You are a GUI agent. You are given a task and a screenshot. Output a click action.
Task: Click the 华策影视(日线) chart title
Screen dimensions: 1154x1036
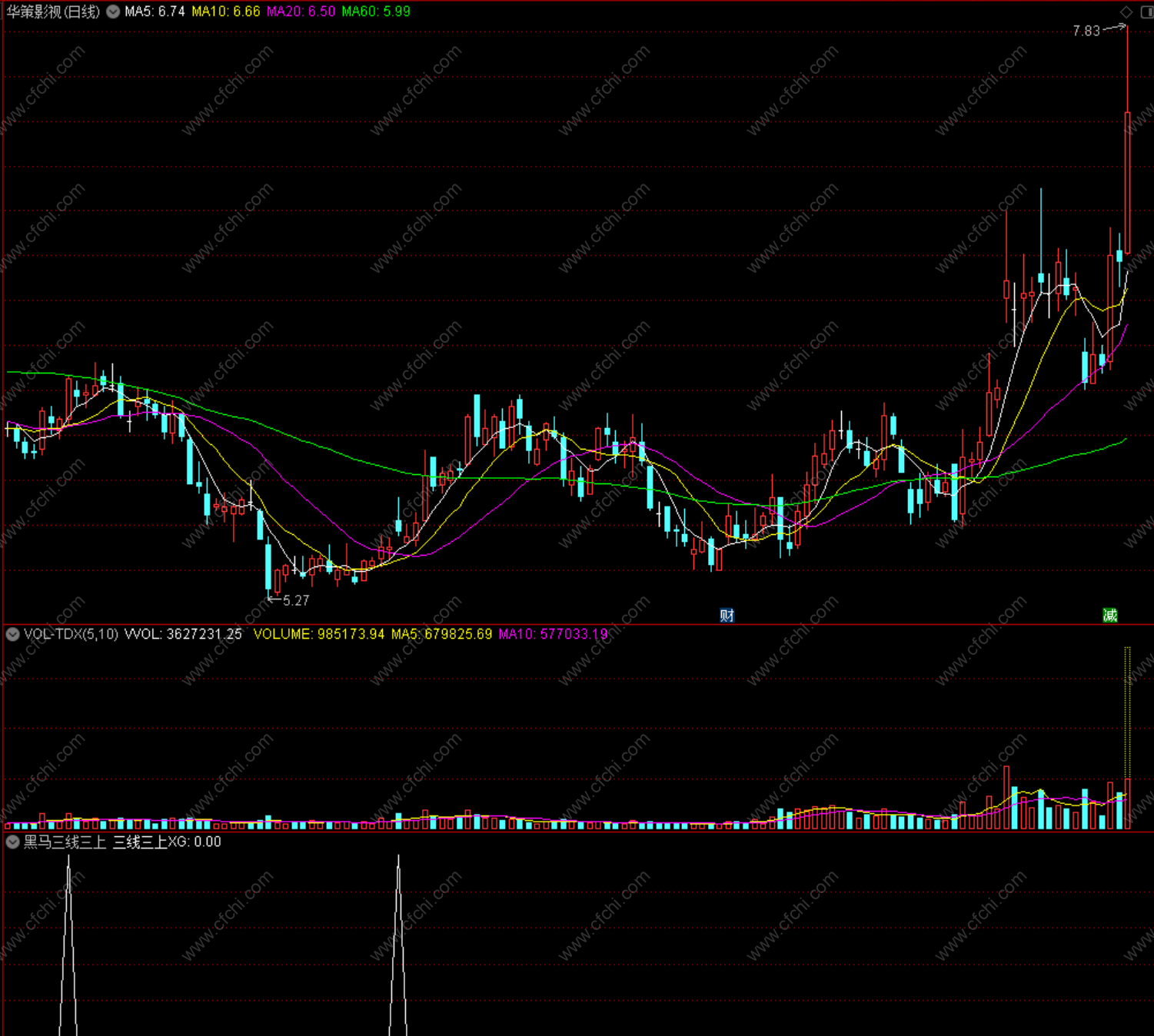[x=53, y=12]
